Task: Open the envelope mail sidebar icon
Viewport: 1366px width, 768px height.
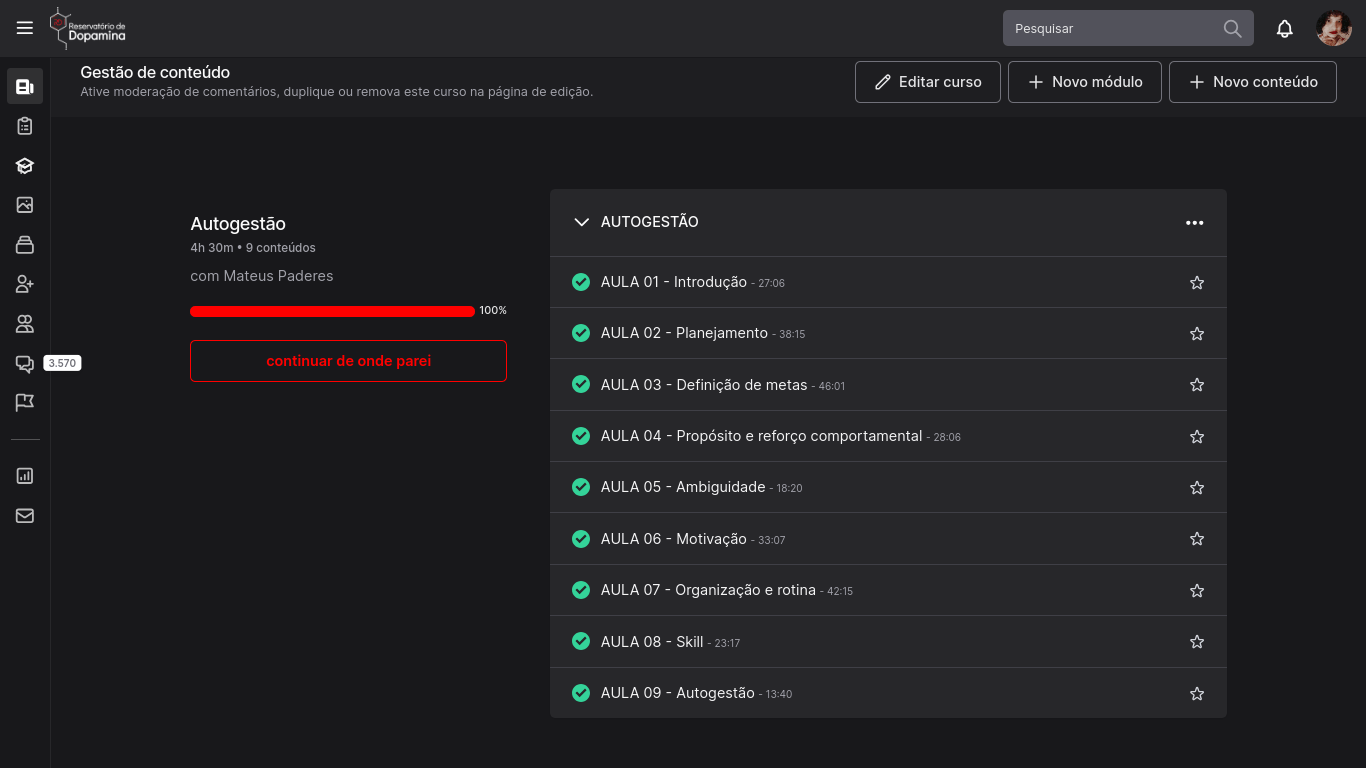Action: pos(25,516)
